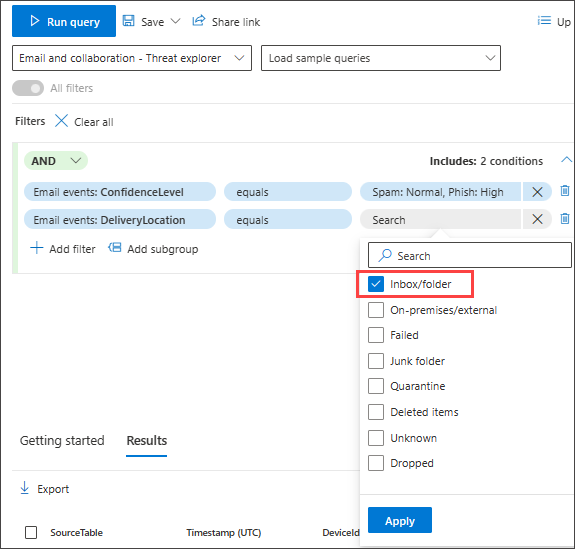Click the DeviceId column header
Screen dimensions: 575x549
point(341,532)
